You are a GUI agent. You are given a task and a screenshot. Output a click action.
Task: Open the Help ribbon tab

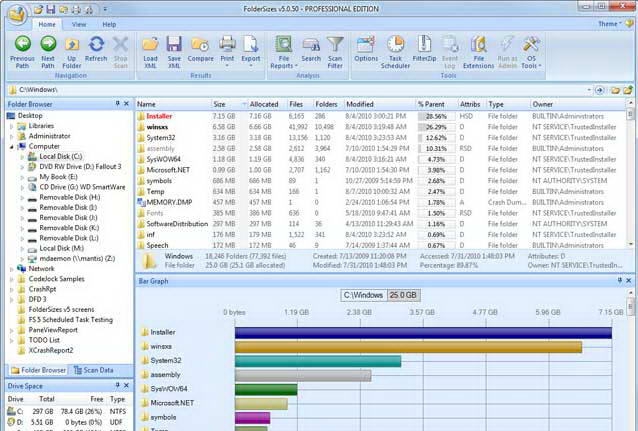point(109,24)
